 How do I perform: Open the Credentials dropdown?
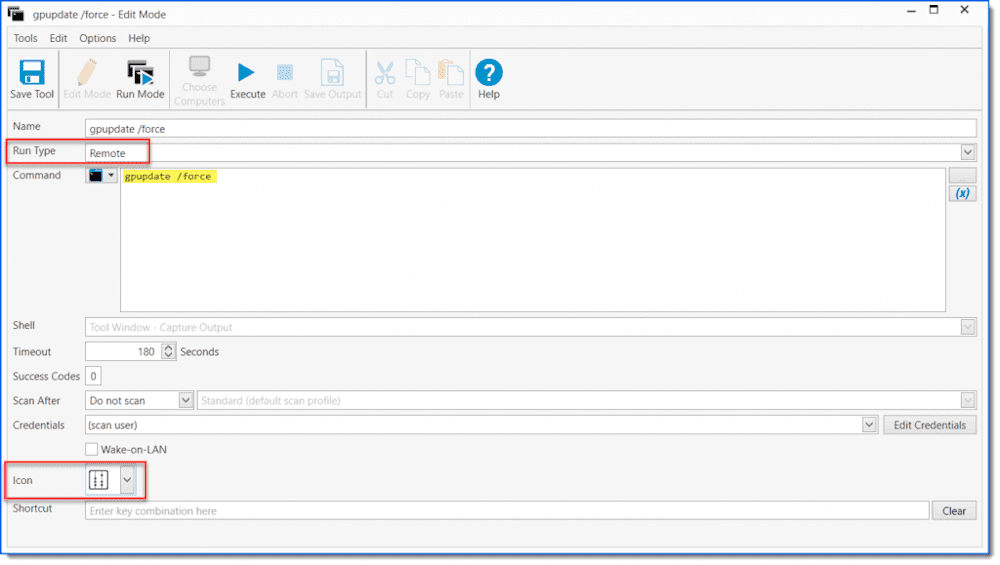(x=869, y=425)
